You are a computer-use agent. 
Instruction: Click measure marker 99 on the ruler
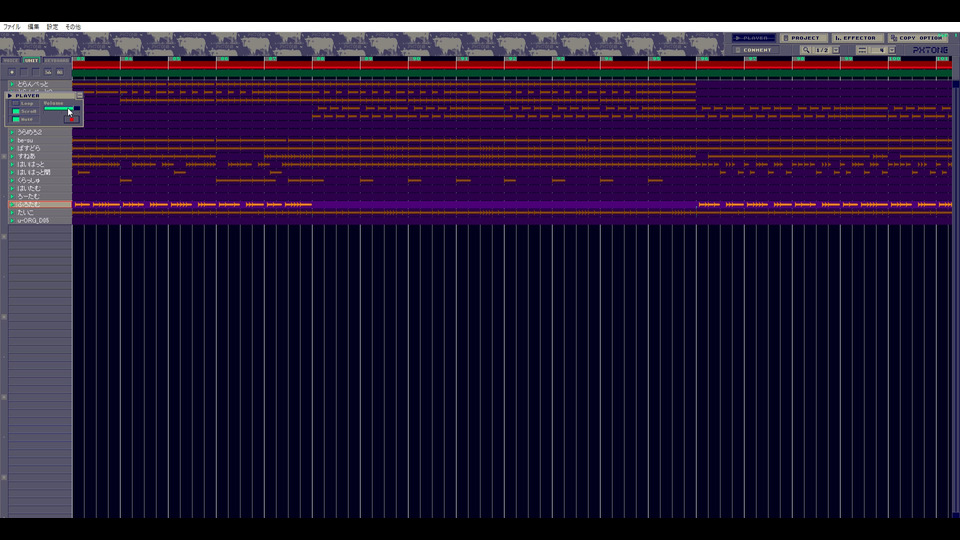pos(848,59)
